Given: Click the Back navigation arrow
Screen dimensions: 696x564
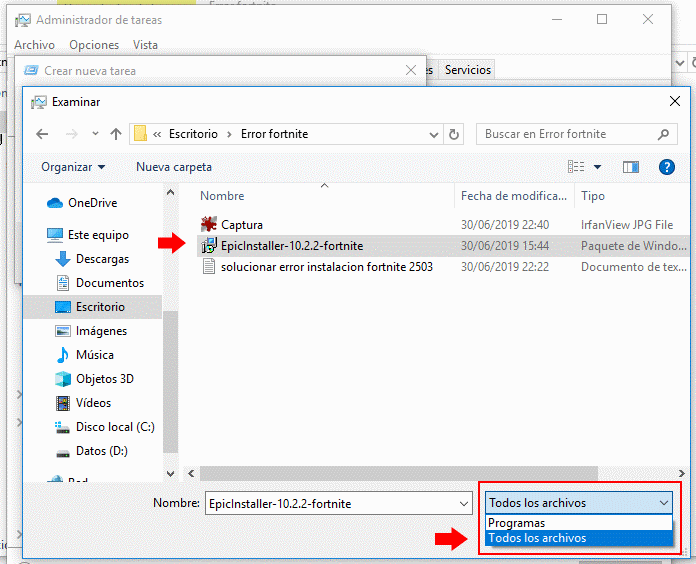Looking at the screenshot, I should point(41,134).
